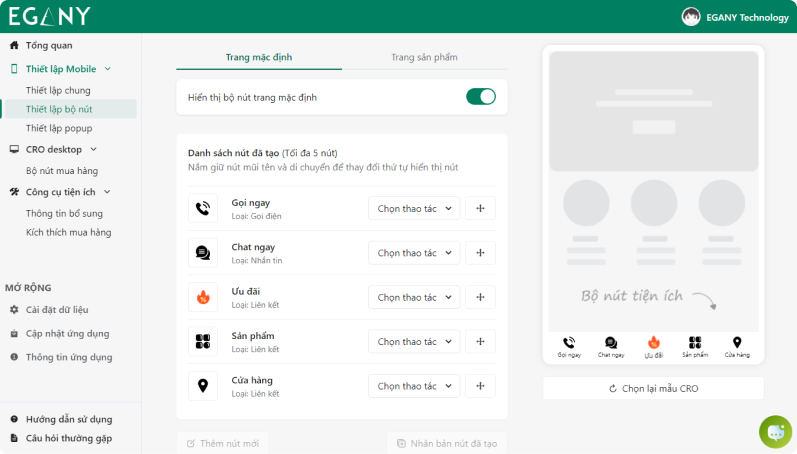Image resolution: width=797 pixels, height=454 pixels.
Task: Toggle Hiển thị bộ nút trang mặc định
Action: 480,97
